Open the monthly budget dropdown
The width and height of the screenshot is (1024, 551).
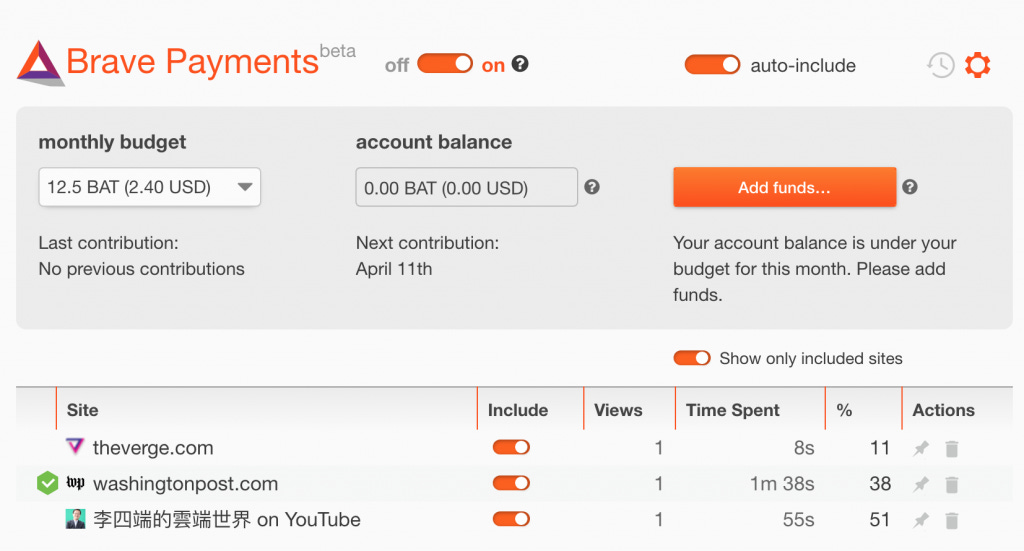click(x=150, y=187)
